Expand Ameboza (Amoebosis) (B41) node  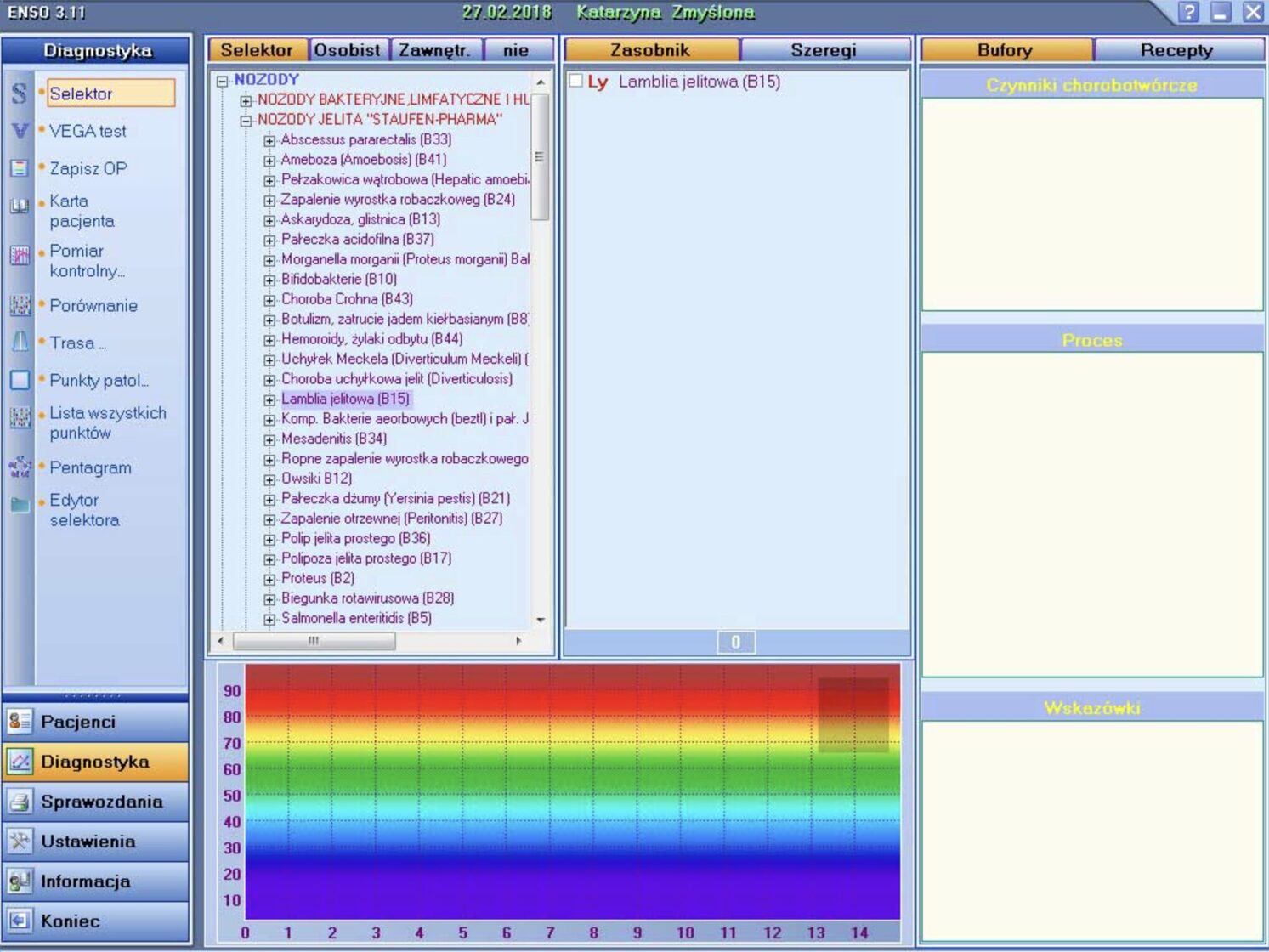click(x=269, y=161)
